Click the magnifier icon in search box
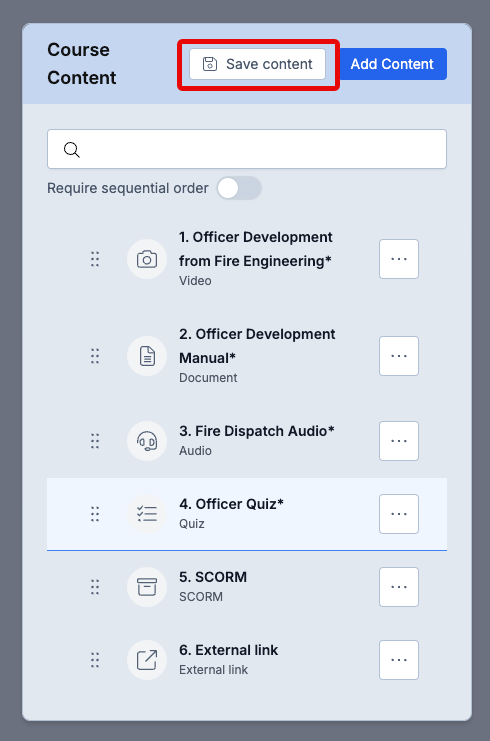The width and height of the screenshot is (490, 741). (x=72, y=149)
